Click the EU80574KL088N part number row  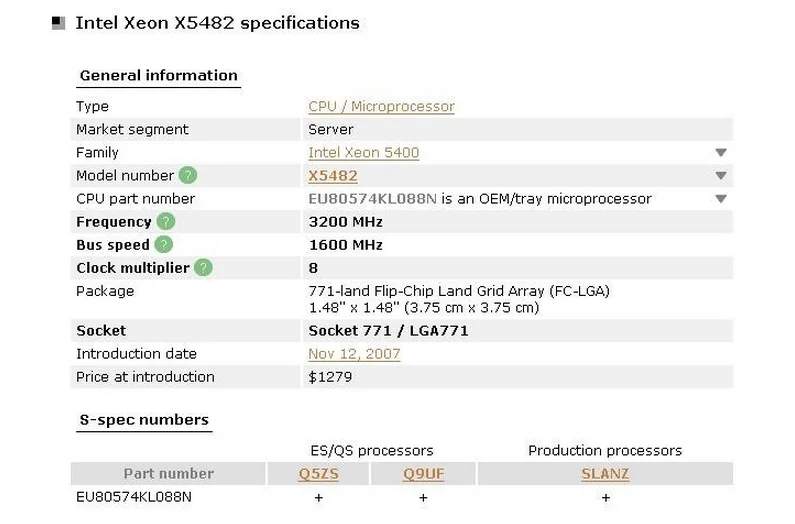click(134, 497)
